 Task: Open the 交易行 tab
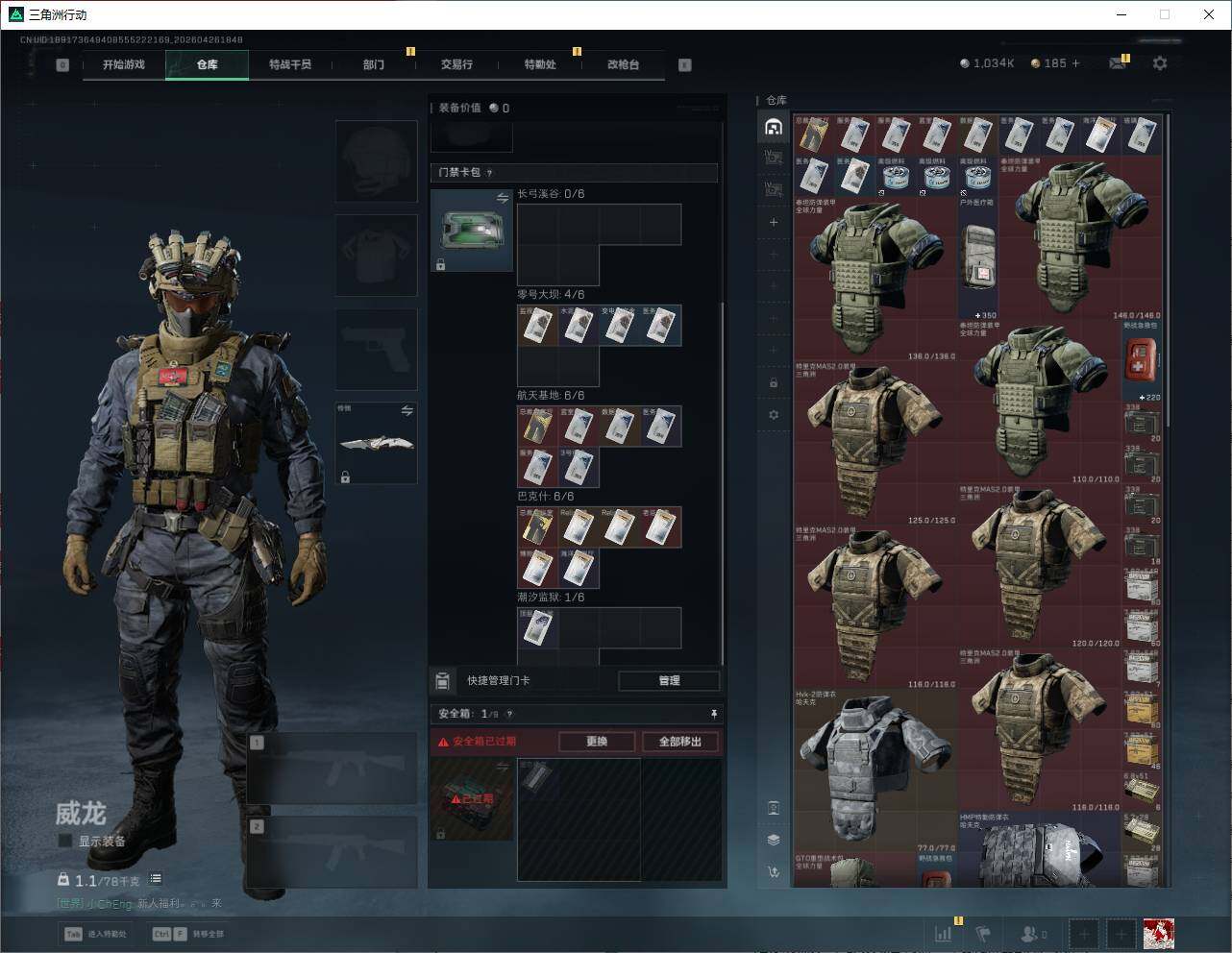point(456,64)
